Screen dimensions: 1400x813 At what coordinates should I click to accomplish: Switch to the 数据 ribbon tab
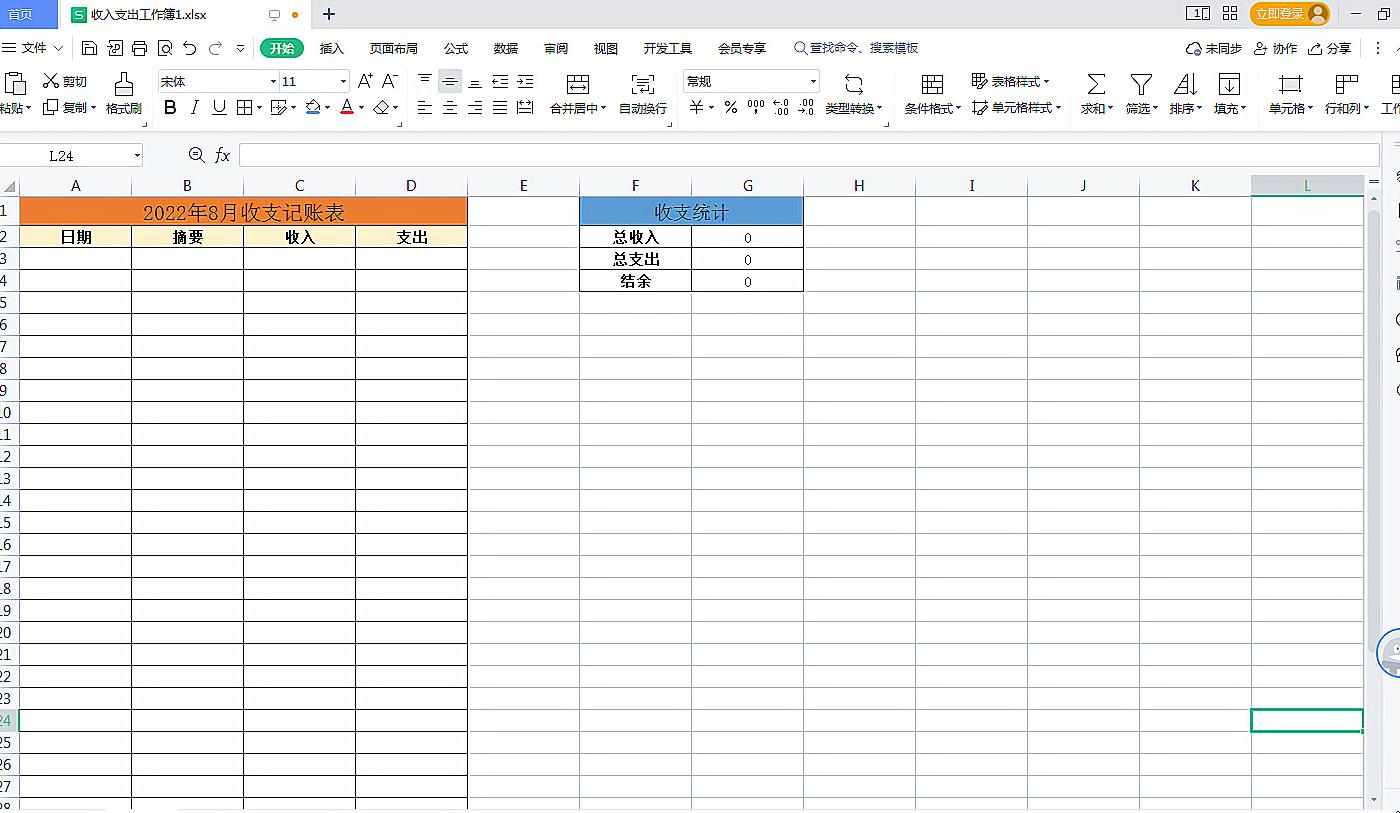pyautogui.click(x=506, y=47)
